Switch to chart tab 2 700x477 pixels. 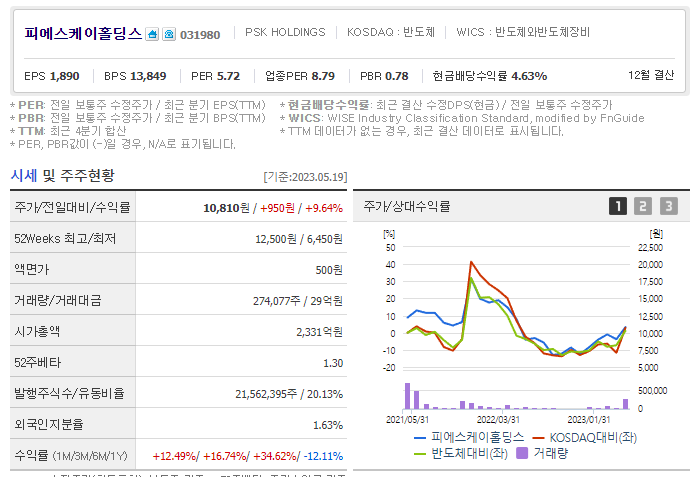(x=643, y=206)
